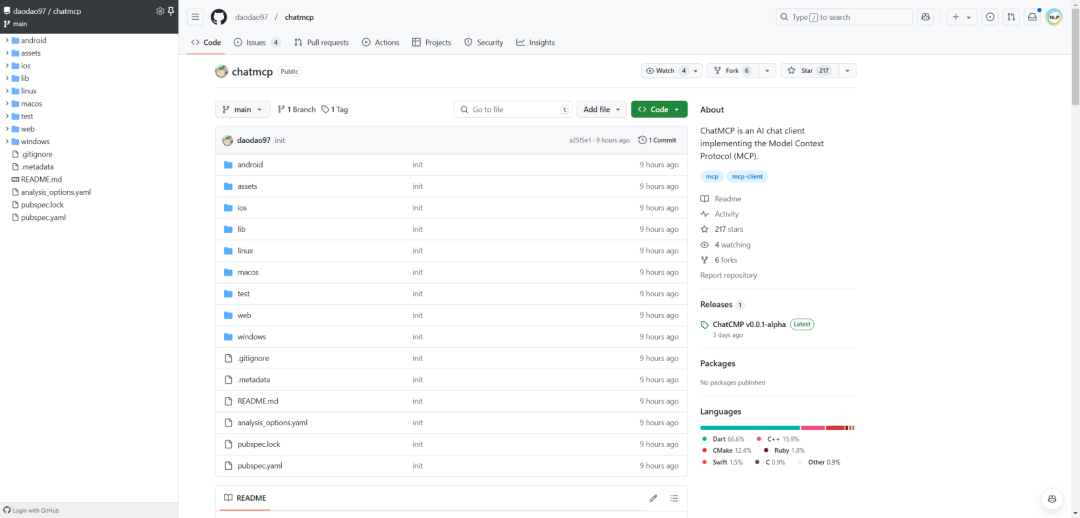Open Report repository link
The height and width of the screenshot is (518, 1080).
(728, 276)
